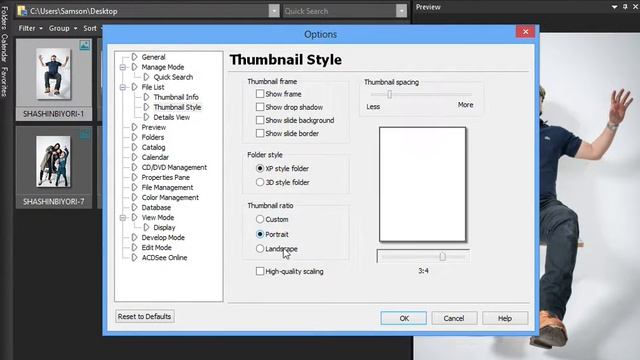Collapse the File List tree node
The width and height of the screenshot is (640, 360).
tap(122, 87)
